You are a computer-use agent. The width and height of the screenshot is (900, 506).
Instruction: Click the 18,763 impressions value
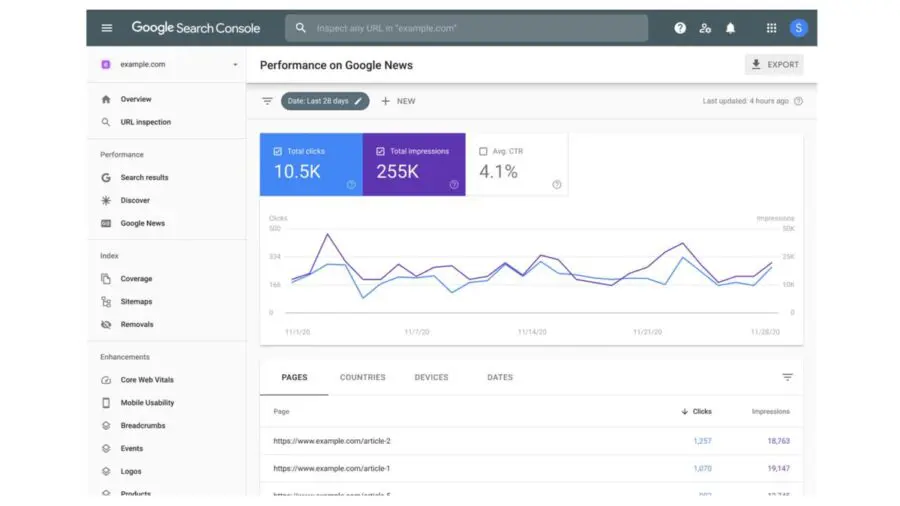click(779, 441)
